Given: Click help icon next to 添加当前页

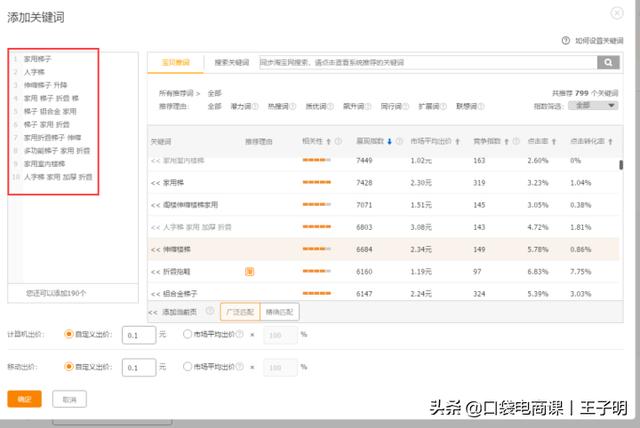Looking at the screenshot, I should click(212, 312).
